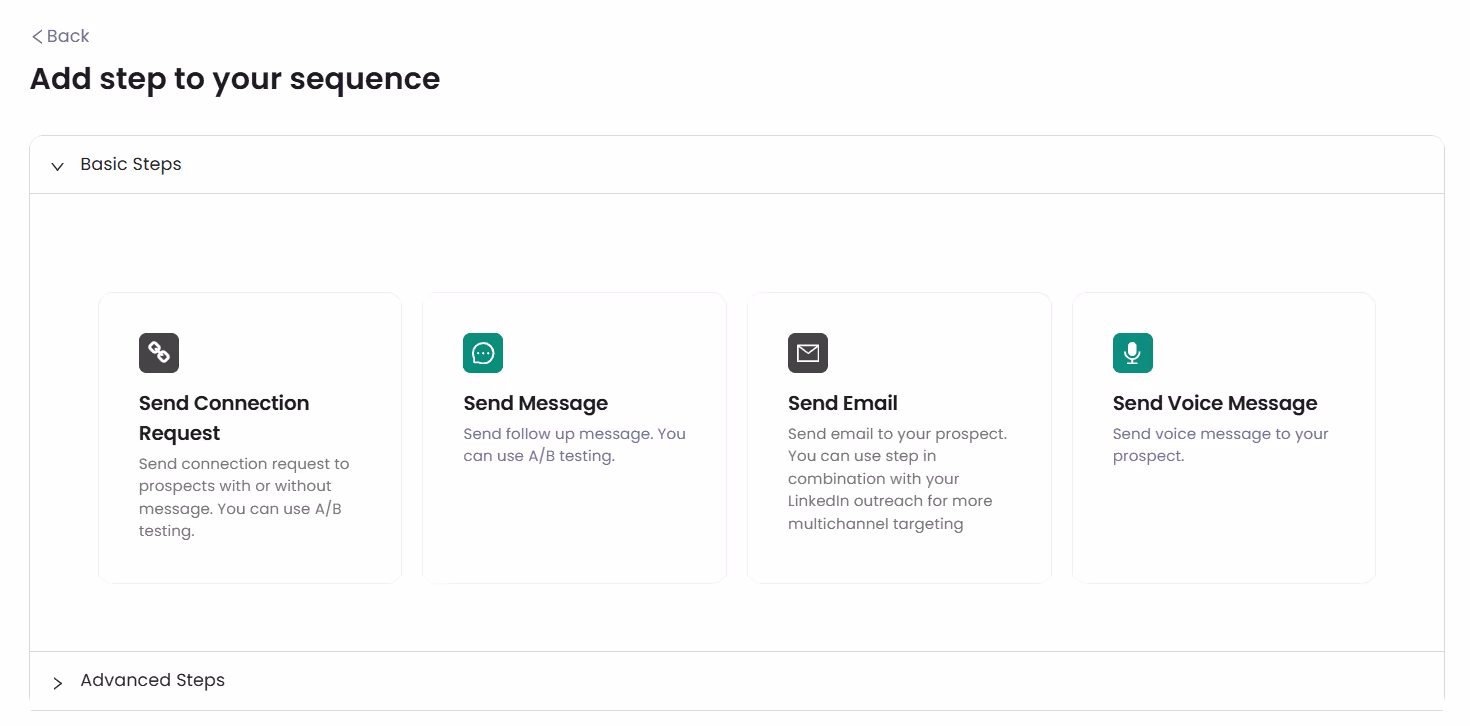This screenshot has width=1470, height=726.
Task: Click the Send Connection Request description text
Action: [x=244, y=497]
